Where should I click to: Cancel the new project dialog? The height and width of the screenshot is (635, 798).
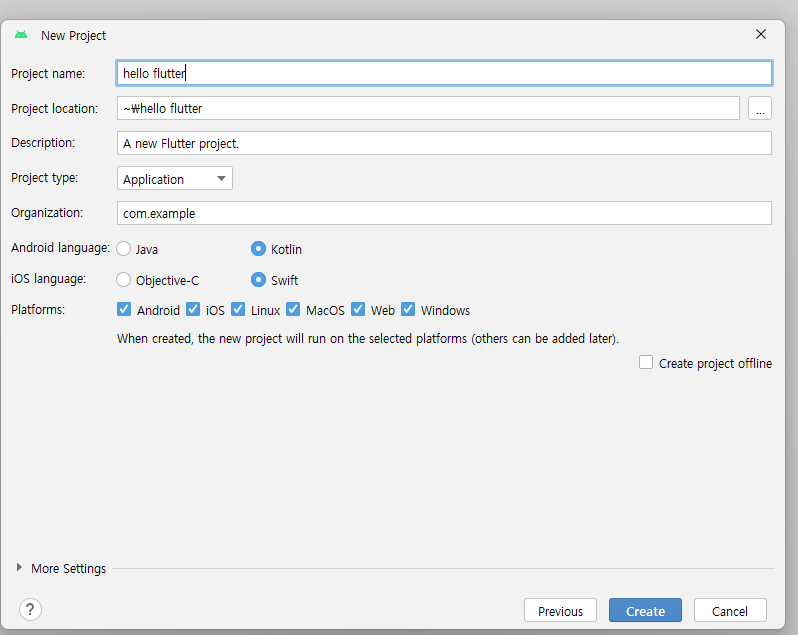pos(730,610)
